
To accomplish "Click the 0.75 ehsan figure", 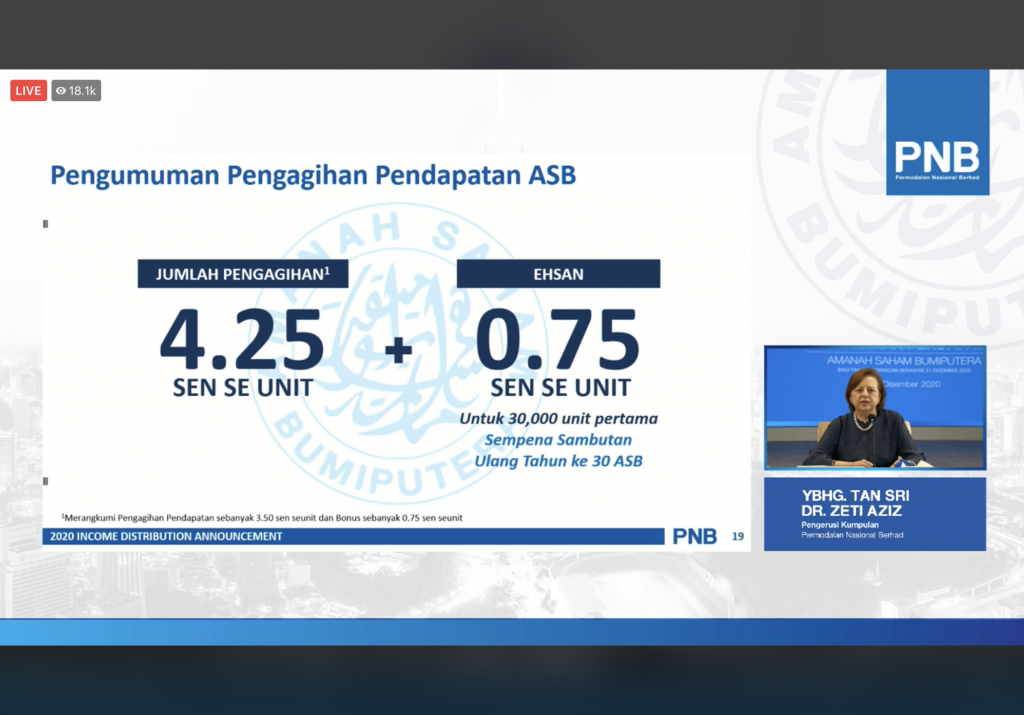I will click(558, 340).
